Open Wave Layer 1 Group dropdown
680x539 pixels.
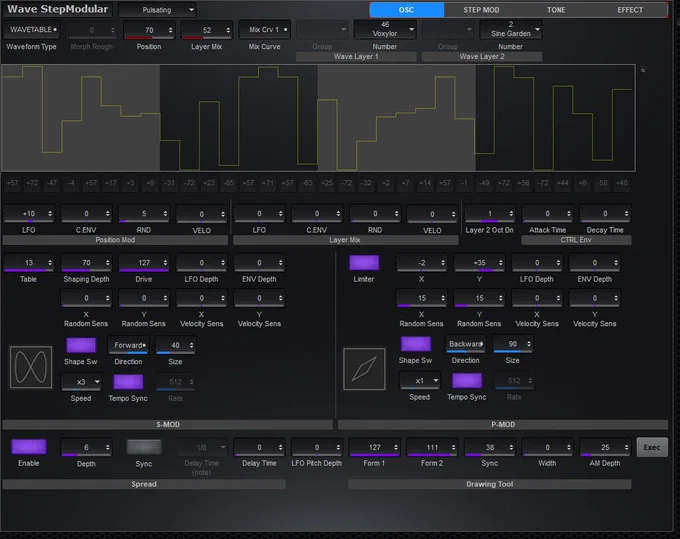322,29
